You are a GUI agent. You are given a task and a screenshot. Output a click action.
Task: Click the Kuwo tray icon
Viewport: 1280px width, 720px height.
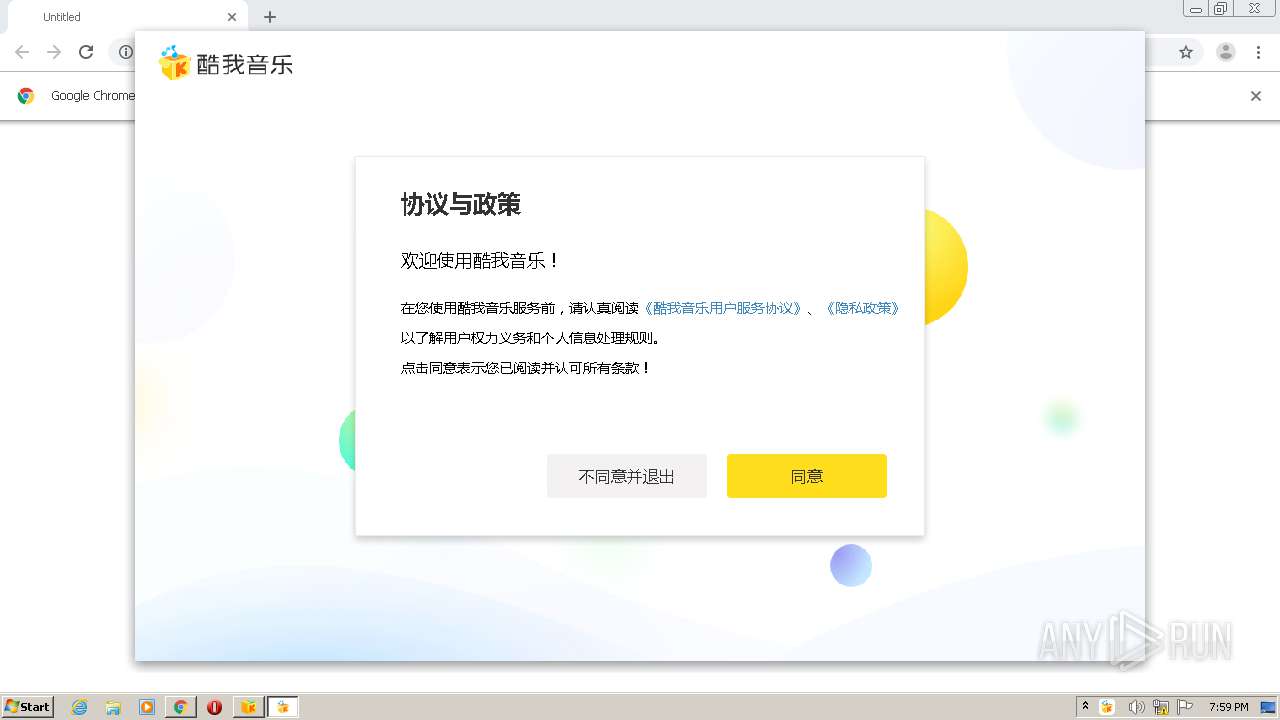(1107, 707)
